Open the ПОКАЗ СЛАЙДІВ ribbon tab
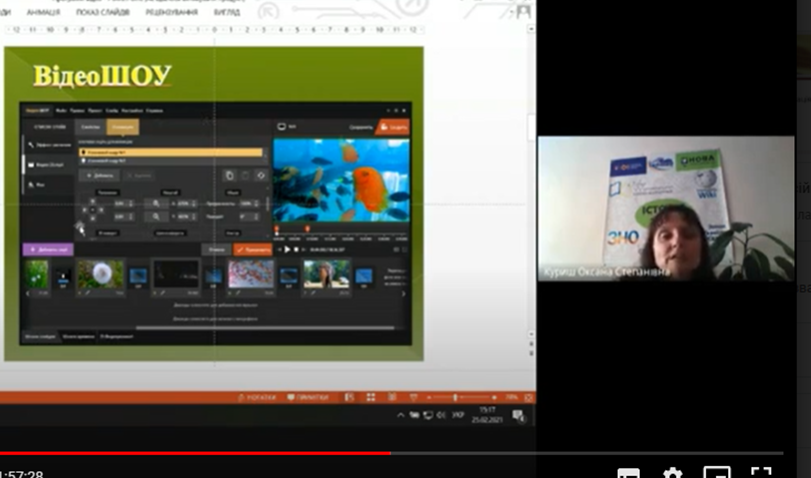Screen dimensions: 811x478 coord(102,12)
